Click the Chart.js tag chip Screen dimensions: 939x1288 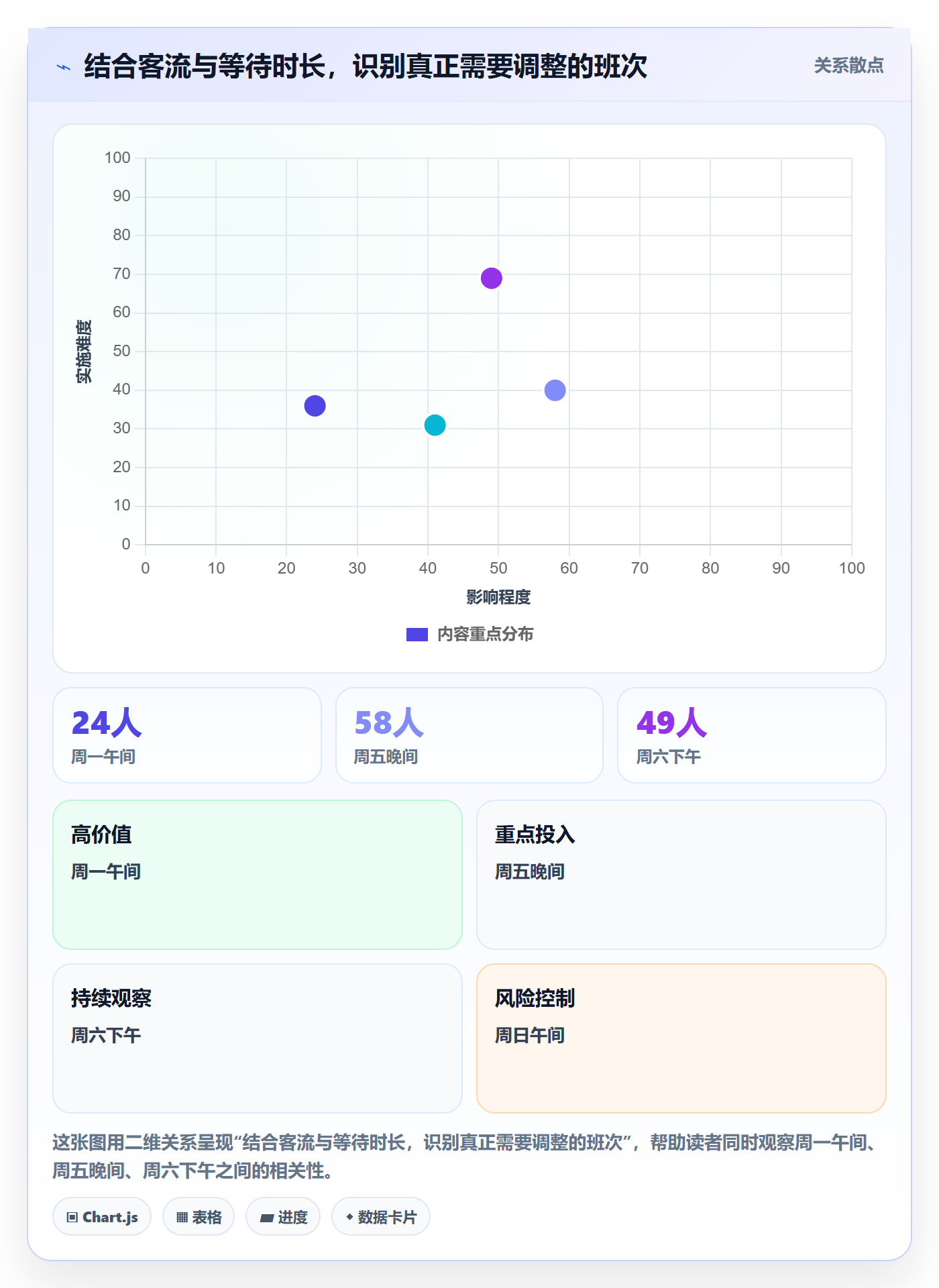102,1216
